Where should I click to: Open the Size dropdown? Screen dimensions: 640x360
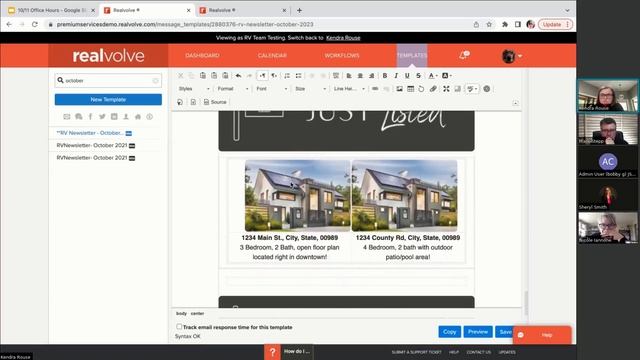click(x=310, y=89)
